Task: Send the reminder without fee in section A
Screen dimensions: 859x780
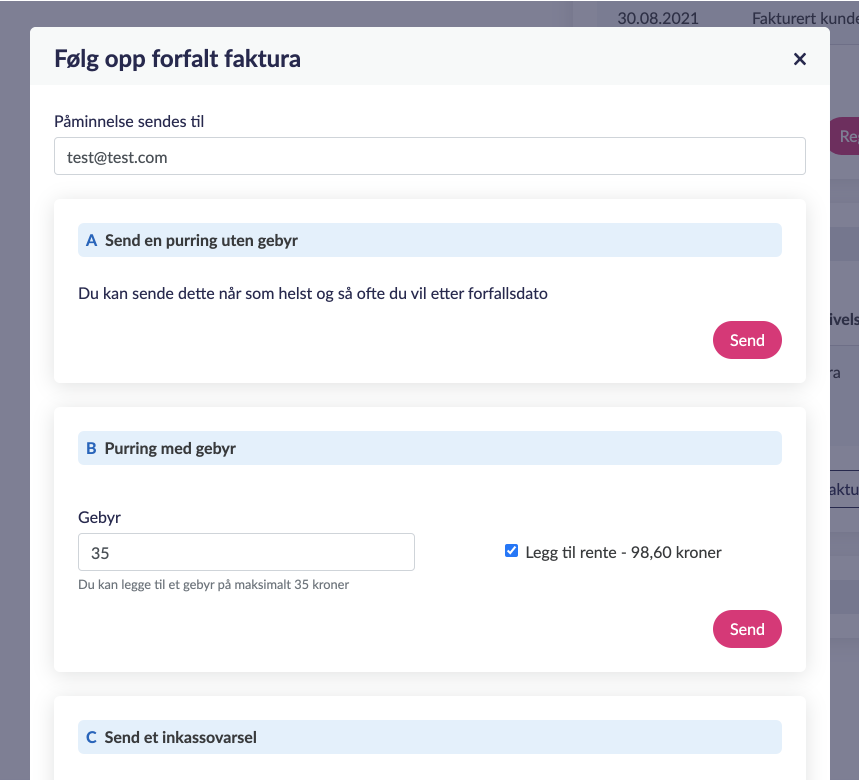Action: 746,340
